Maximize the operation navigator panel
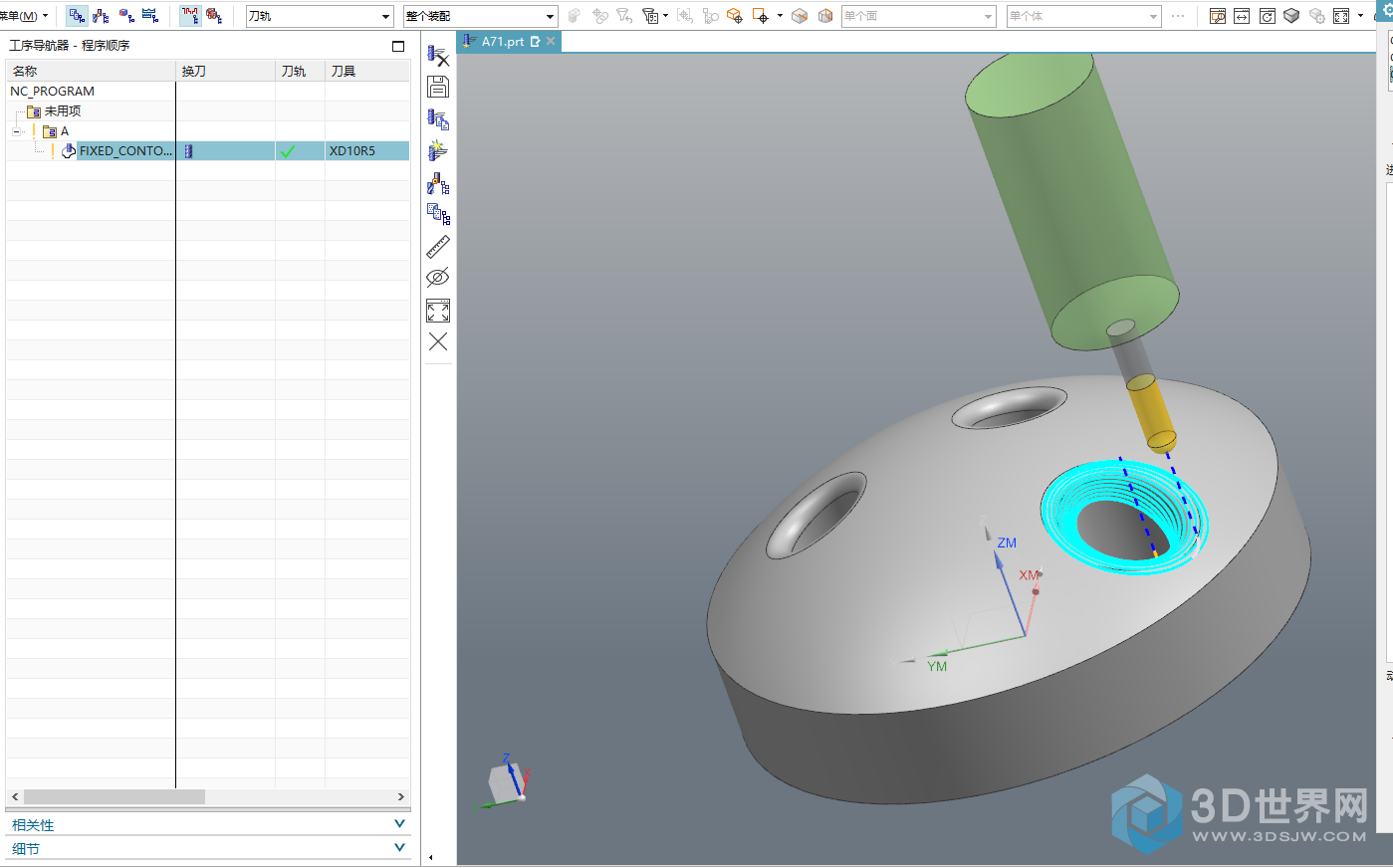Viewport: 1393px width, 868px height. pos(398,46)
